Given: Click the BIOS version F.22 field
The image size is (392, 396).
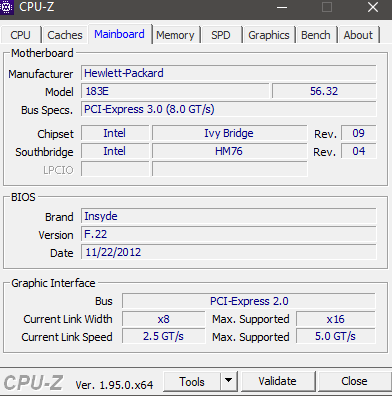Looking at the screenshot, I should (x=229, y=234).
